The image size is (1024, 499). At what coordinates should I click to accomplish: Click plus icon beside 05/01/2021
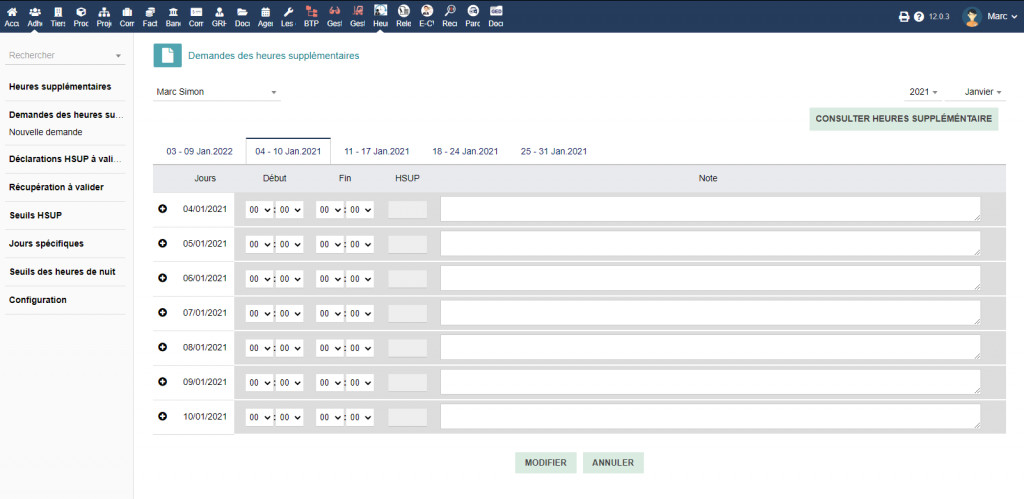point(163,244)
